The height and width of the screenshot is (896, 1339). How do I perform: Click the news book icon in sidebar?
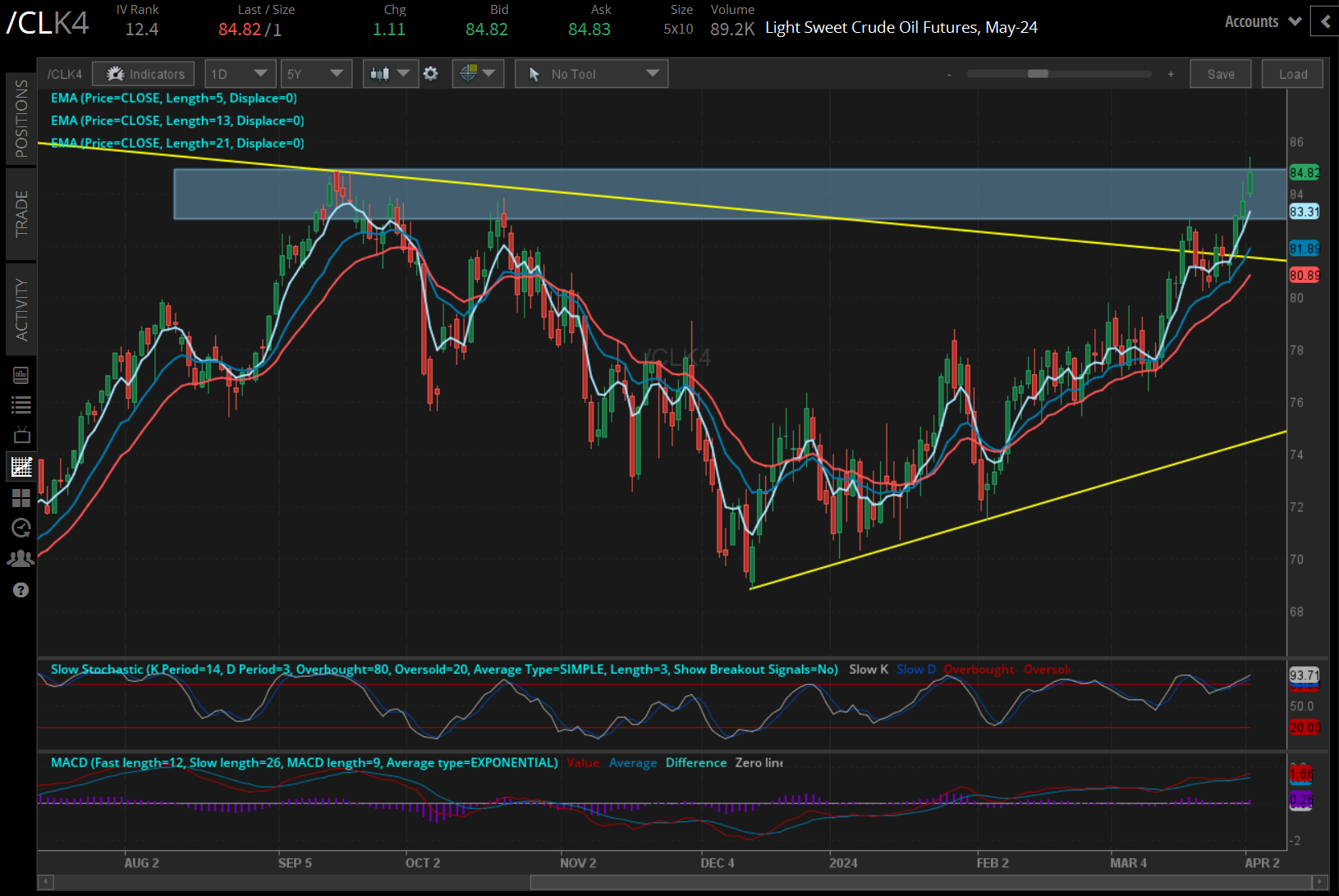pos(21,376)
